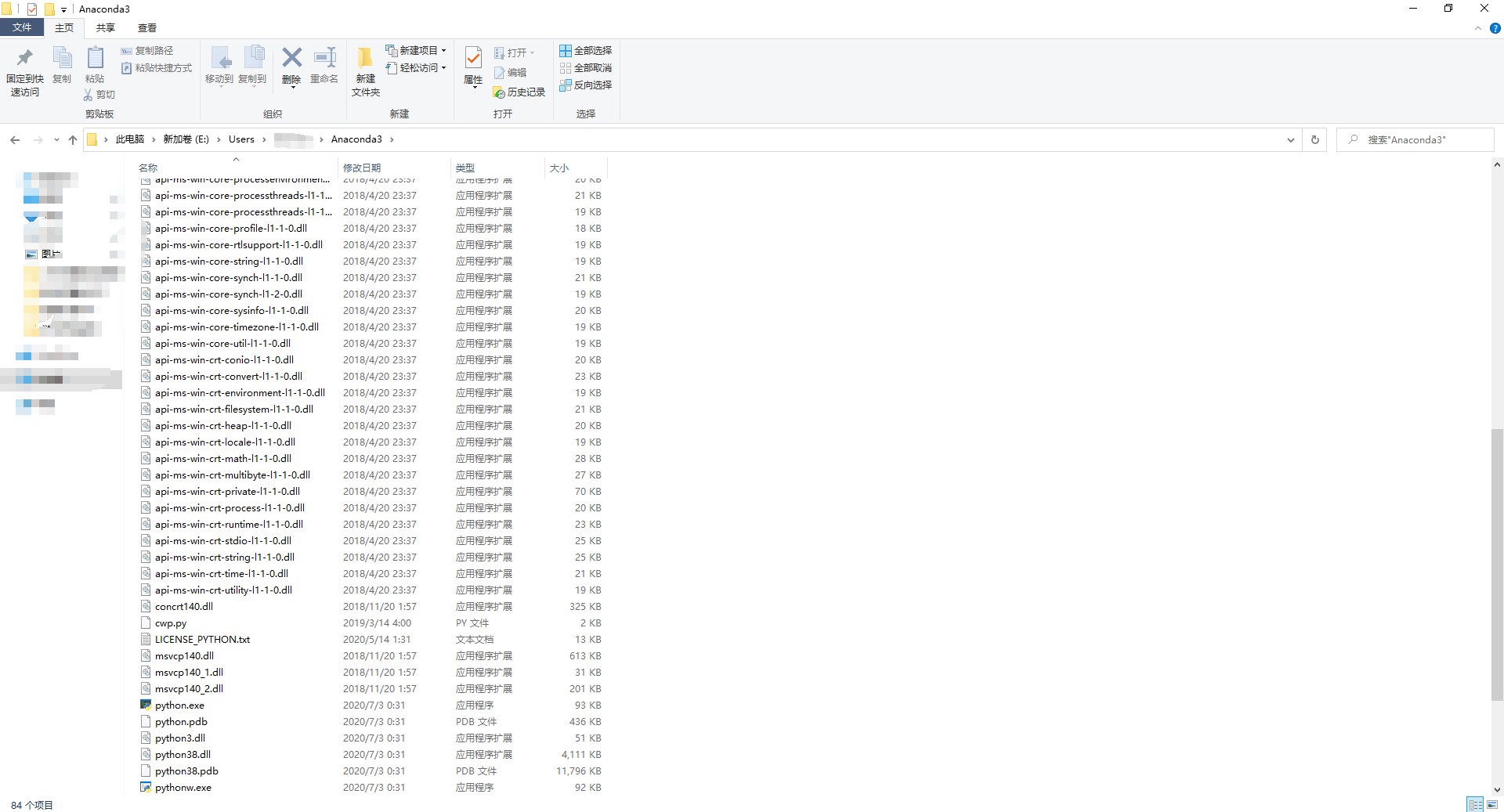Select the file python38.dll

coord(183,755)
